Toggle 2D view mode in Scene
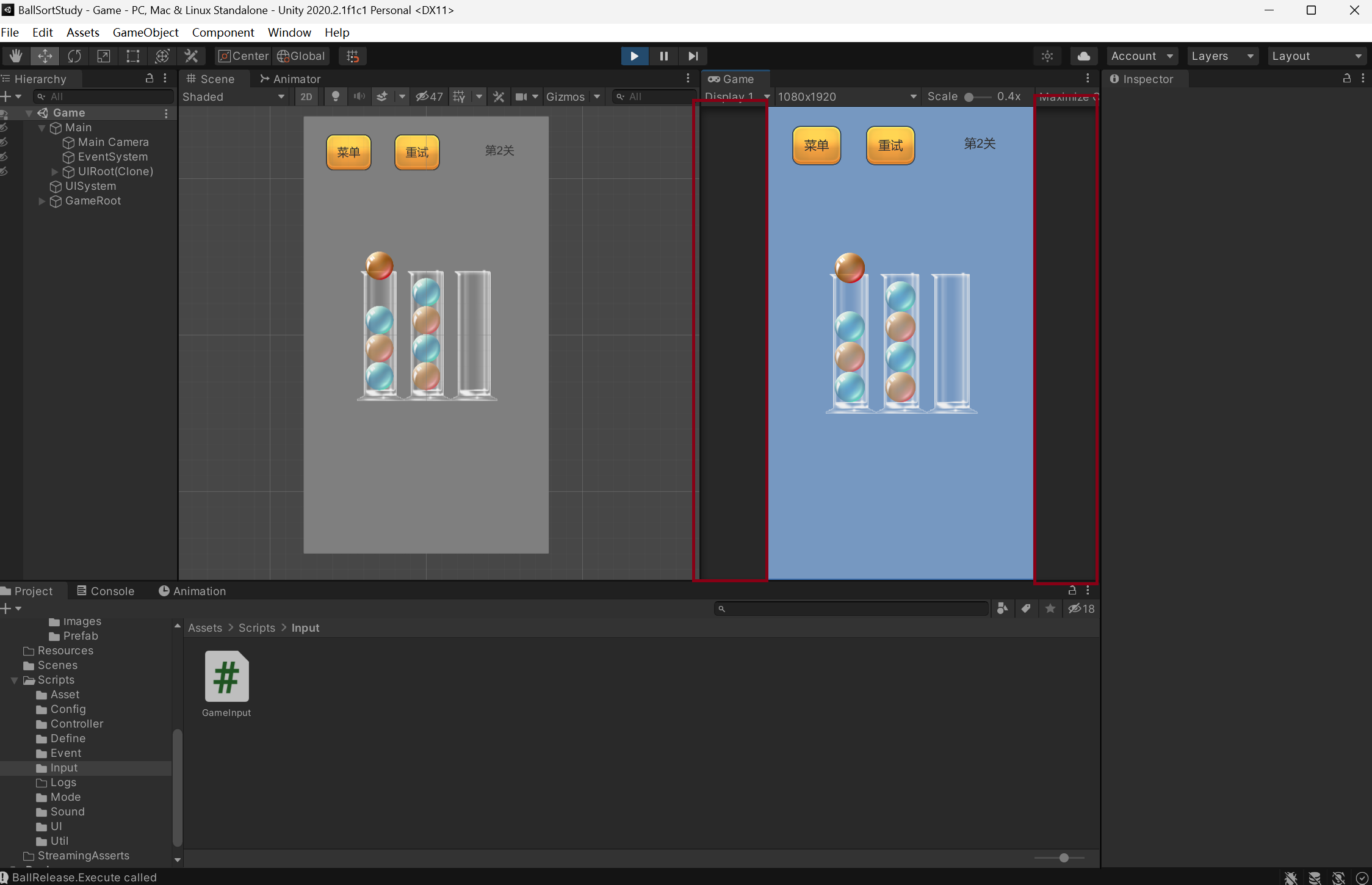The width and height of the screenshot is (1372, 885). pos(306,96)
